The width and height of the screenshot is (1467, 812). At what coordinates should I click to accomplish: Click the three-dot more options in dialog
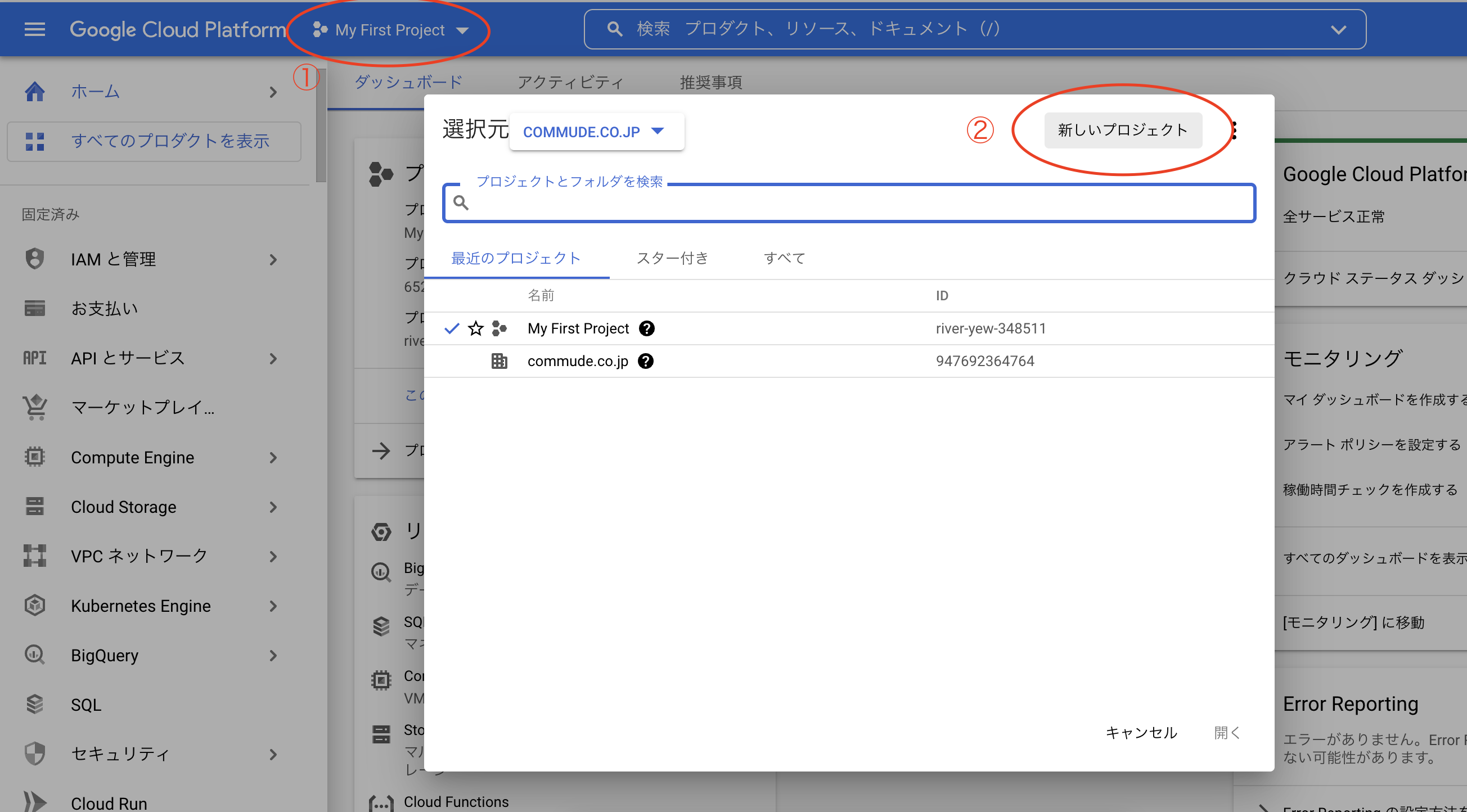[1234, 130]
